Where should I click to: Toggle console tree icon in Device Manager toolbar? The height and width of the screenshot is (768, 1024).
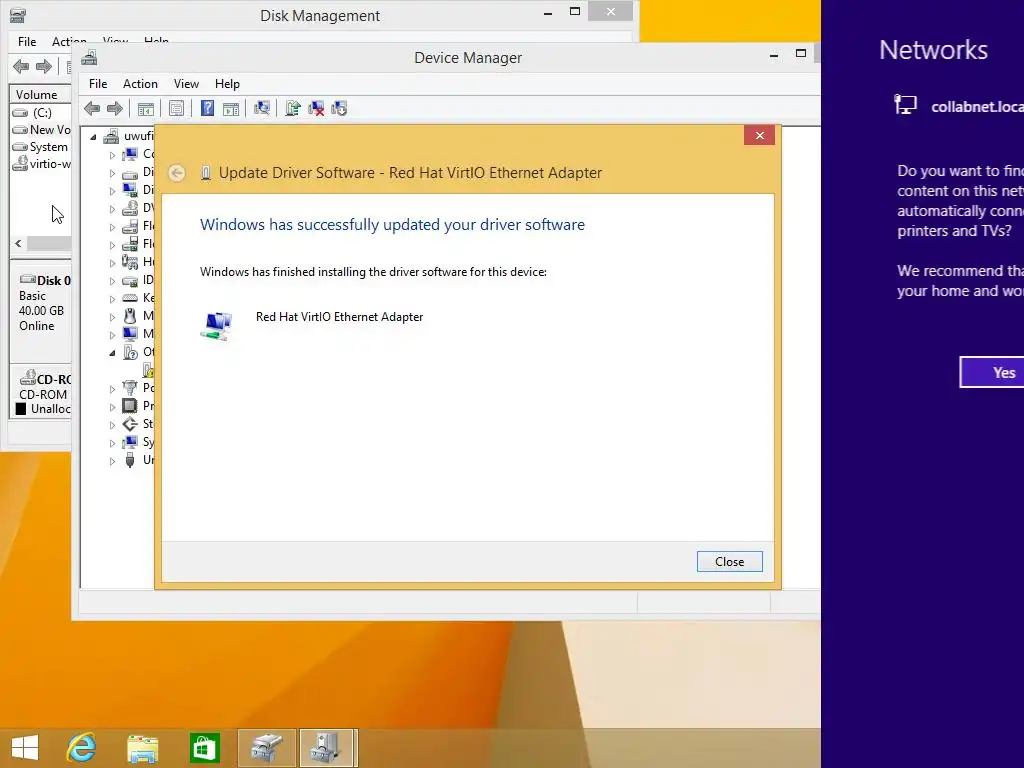point(146,108)
